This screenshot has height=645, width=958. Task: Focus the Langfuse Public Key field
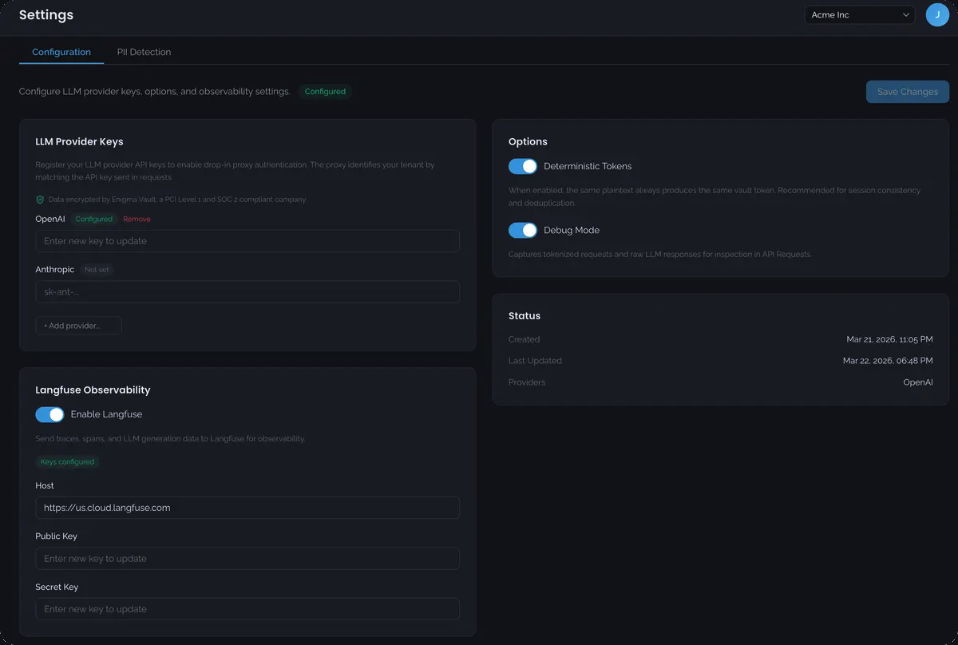point(247,558)
